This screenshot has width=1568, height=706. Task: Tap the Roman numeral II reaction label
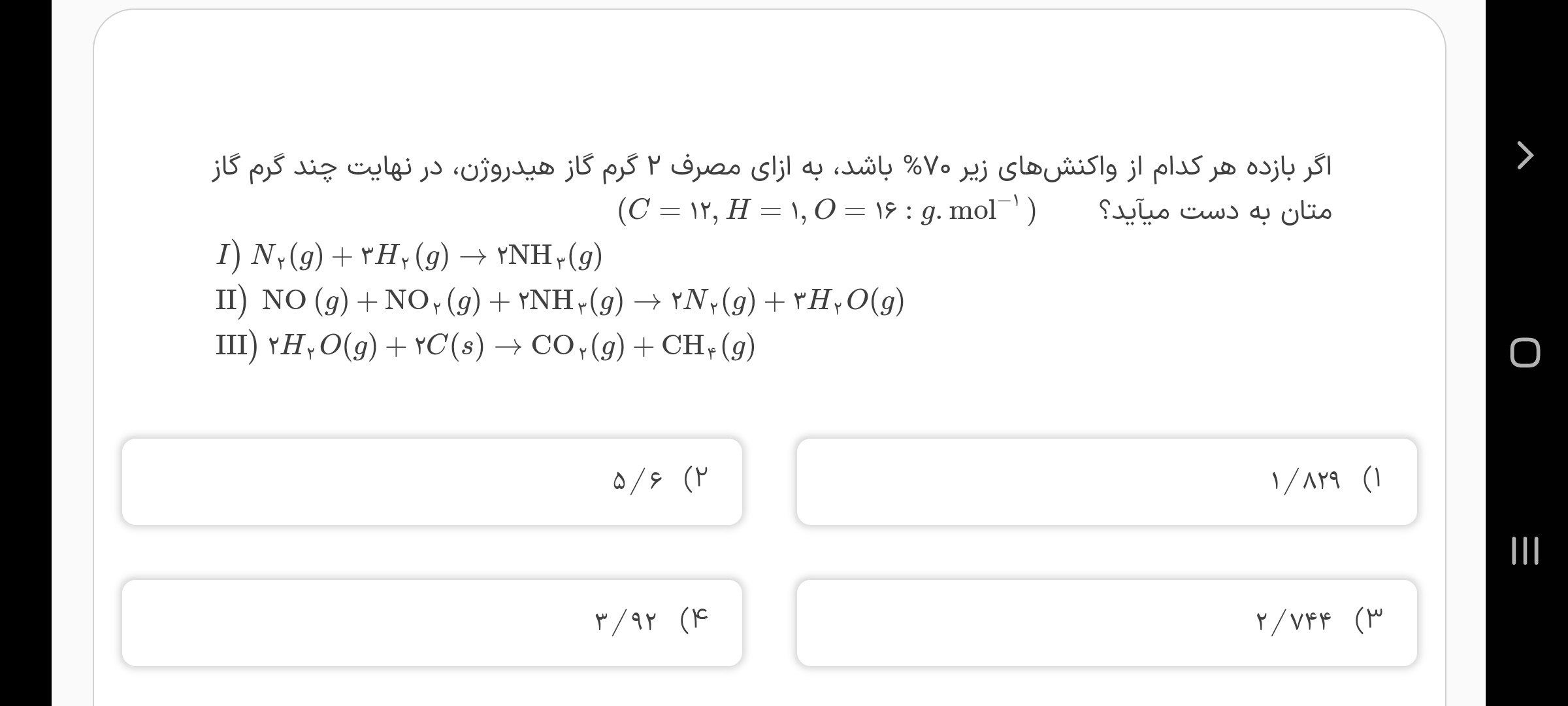[231, 300]
